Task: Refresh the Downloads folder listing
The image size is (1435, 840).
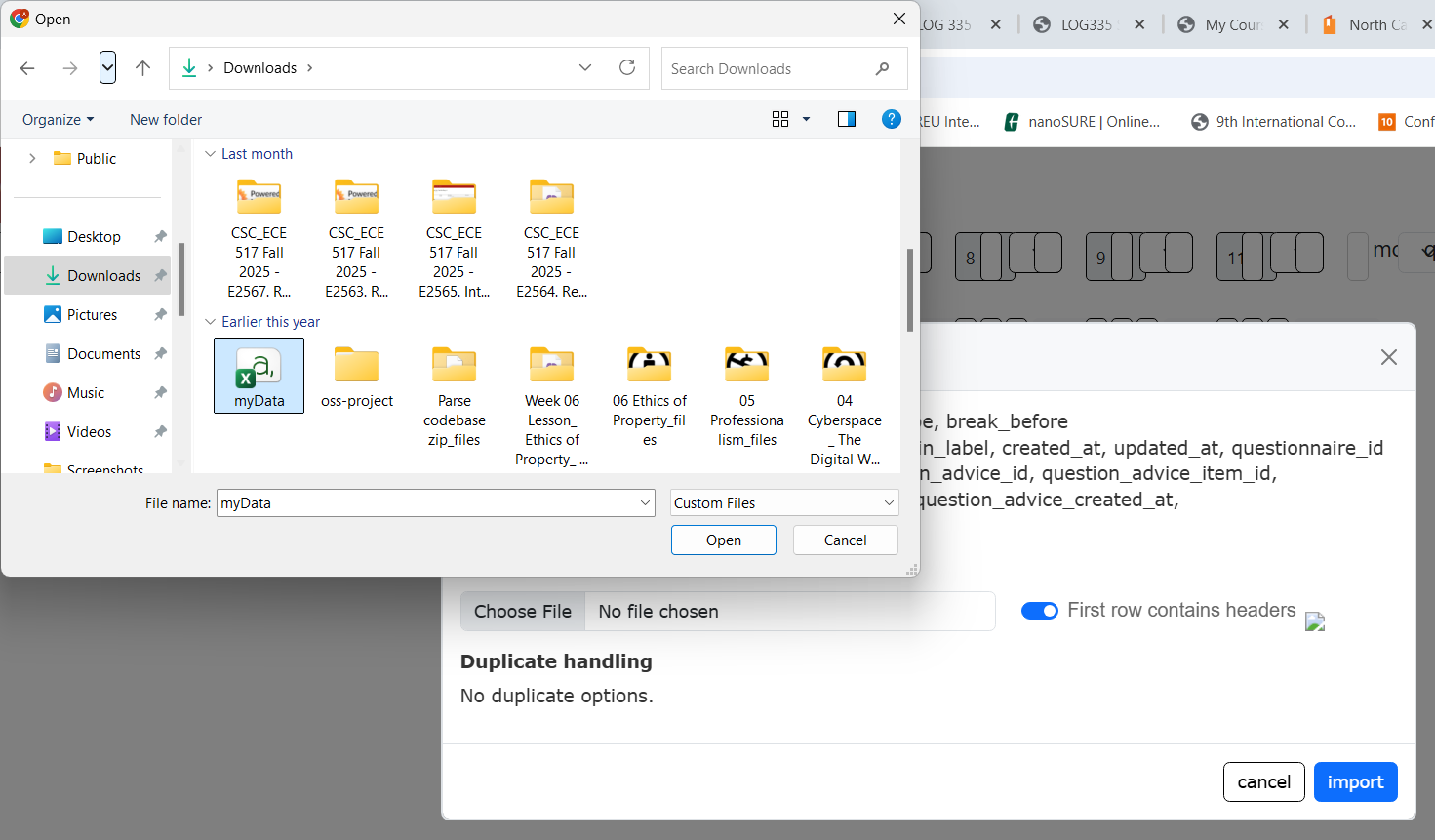Action: click(627, 68)
